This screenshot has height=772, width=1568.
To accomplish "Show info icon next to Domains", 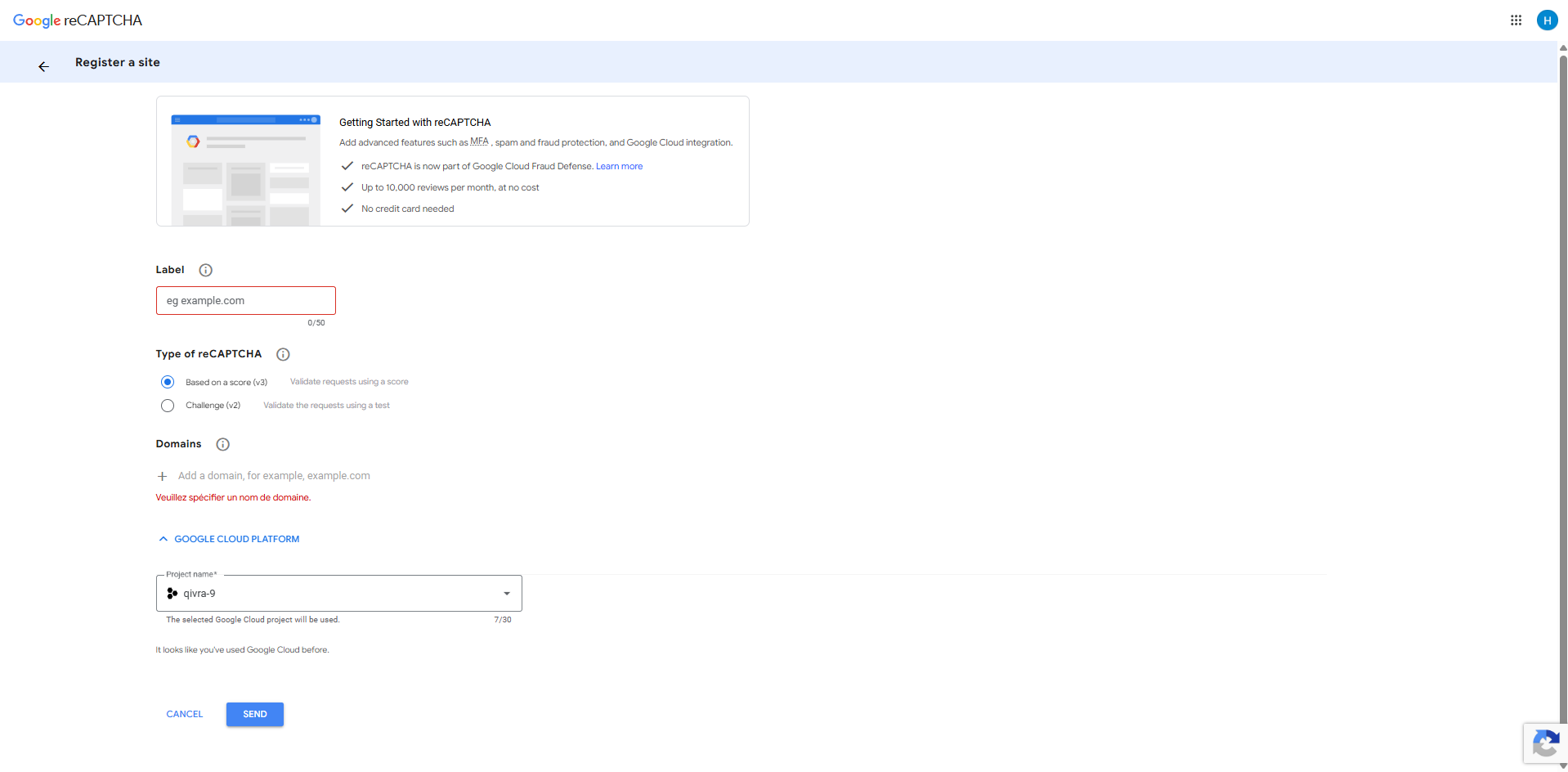I will 222,444.
